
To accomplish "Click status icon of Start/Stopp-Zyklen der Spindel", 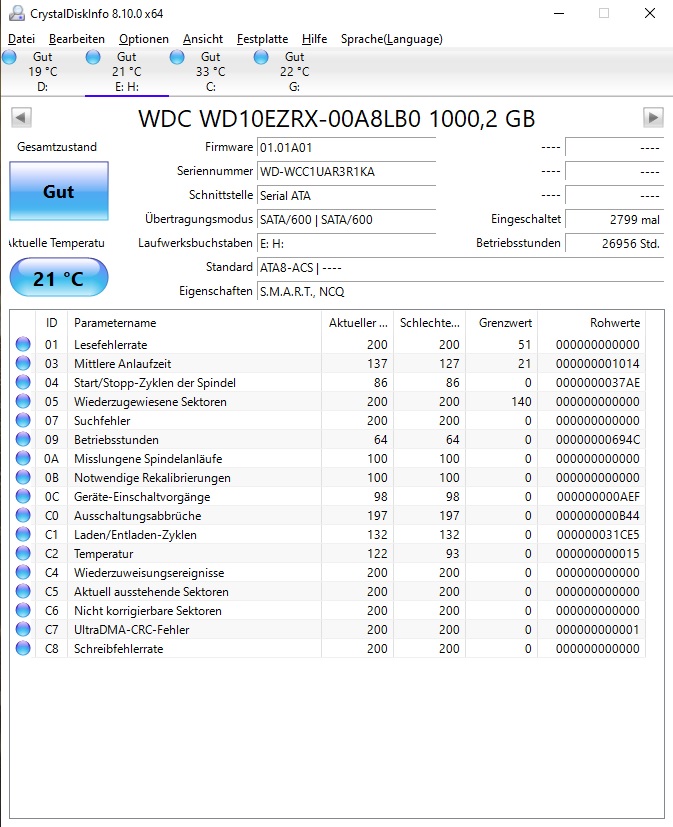I will (23, 382).
